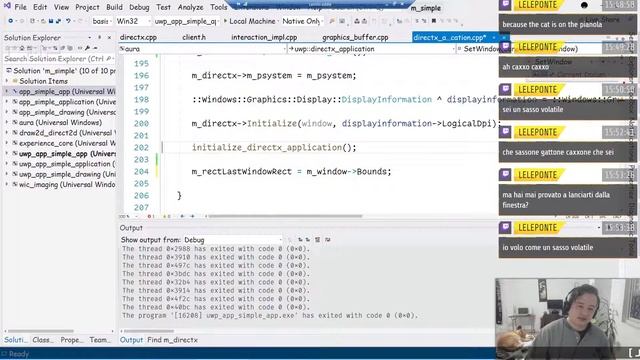
Task: Open the editor zoom percentage dropdown
Action: pos(128,216)
